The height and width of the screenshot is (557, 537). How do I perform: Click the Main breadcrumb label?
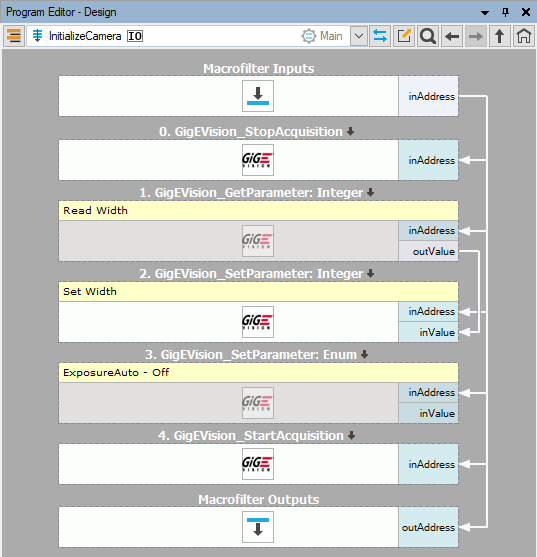coord(331,36)
